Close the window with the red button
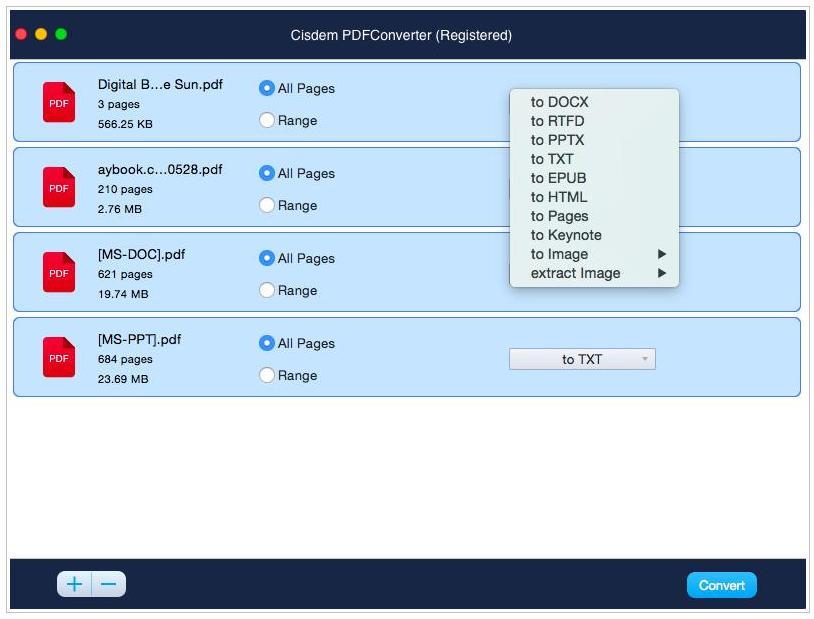This screenshot has height=619, width=814. pyautogui.click(x=21, y=34)
